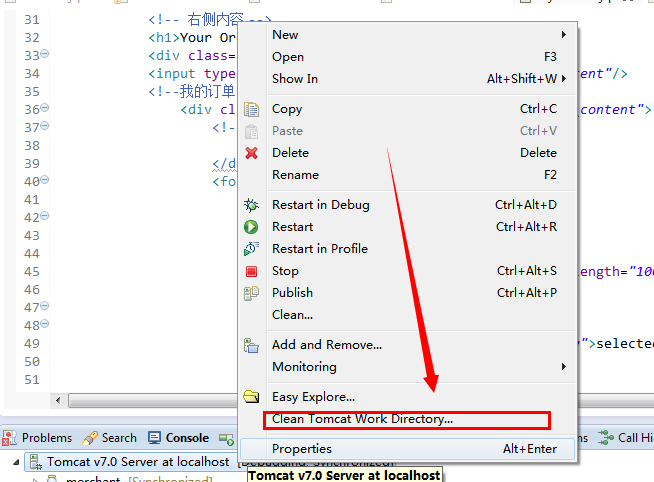Click the Restart in Debug bug icon
This screenshot has width=654, height=482.
[x=251, y=205]
